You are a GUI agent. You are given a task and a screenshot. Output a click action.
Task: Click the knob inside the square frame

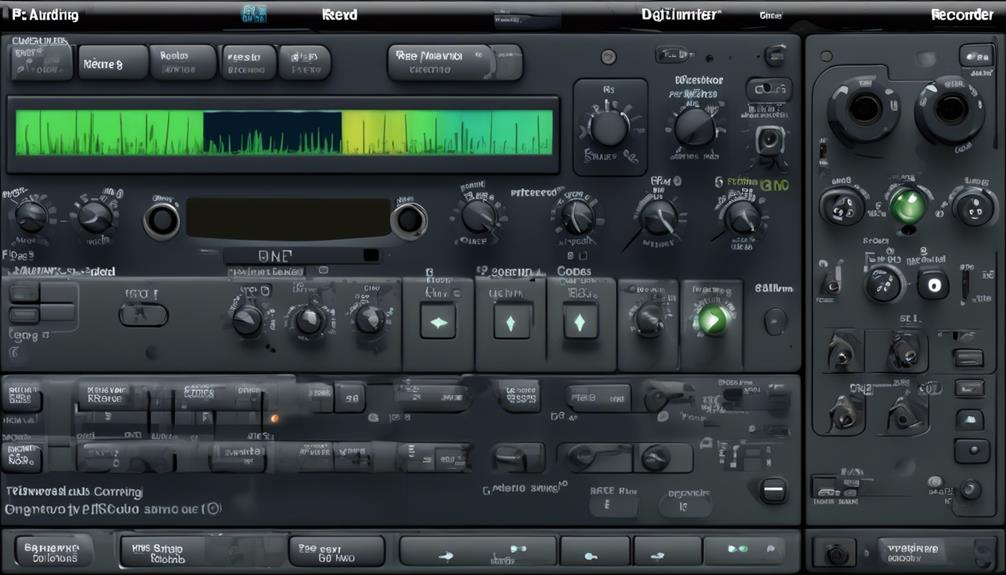tap(609, 128)
